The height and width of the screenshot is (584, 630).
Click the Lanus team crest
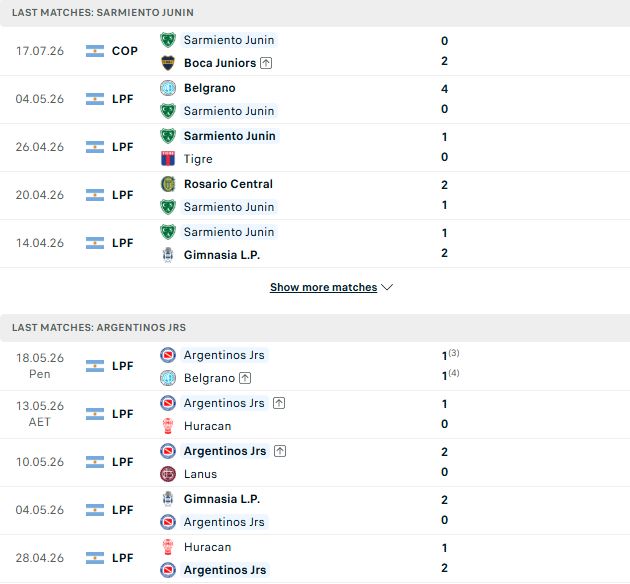click(x=168, y=474)
